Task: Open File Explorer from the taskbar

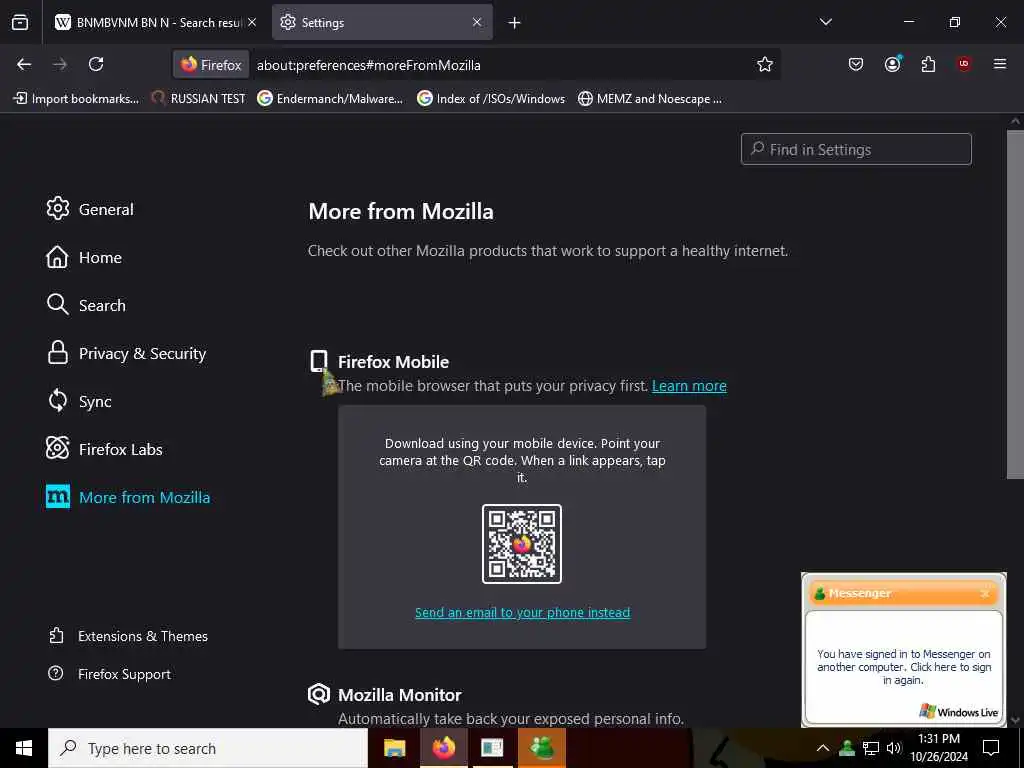Action: coord(394,748)
